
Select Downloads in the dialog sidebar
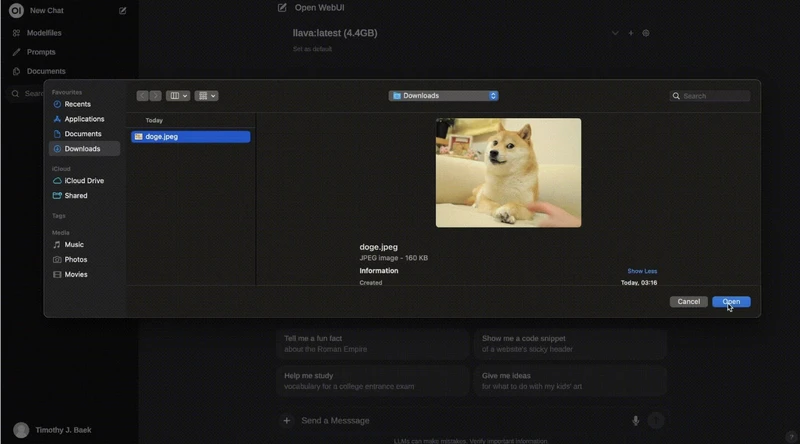84,149
